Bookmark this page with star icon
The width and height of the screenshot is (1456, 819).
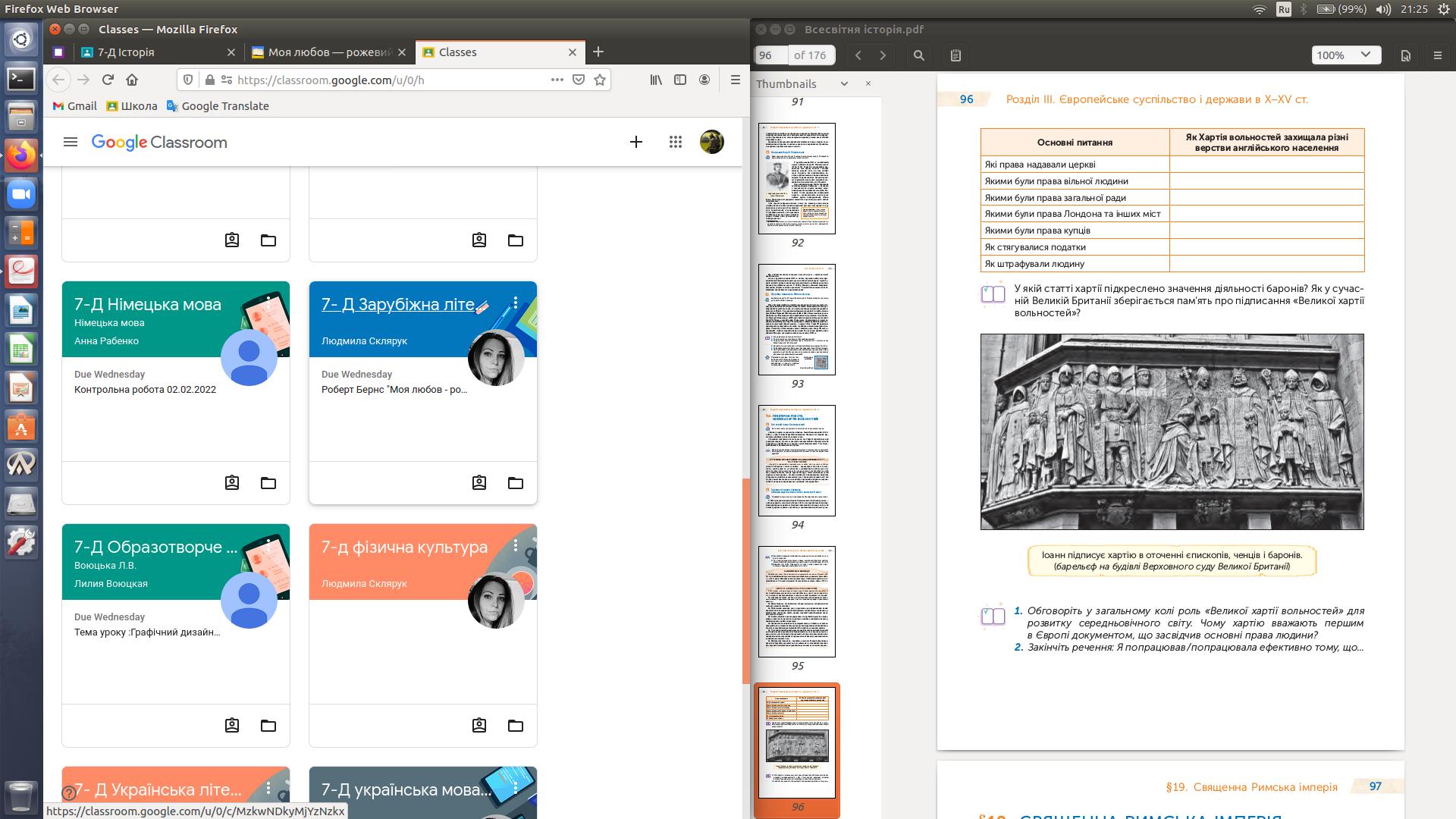600,80
